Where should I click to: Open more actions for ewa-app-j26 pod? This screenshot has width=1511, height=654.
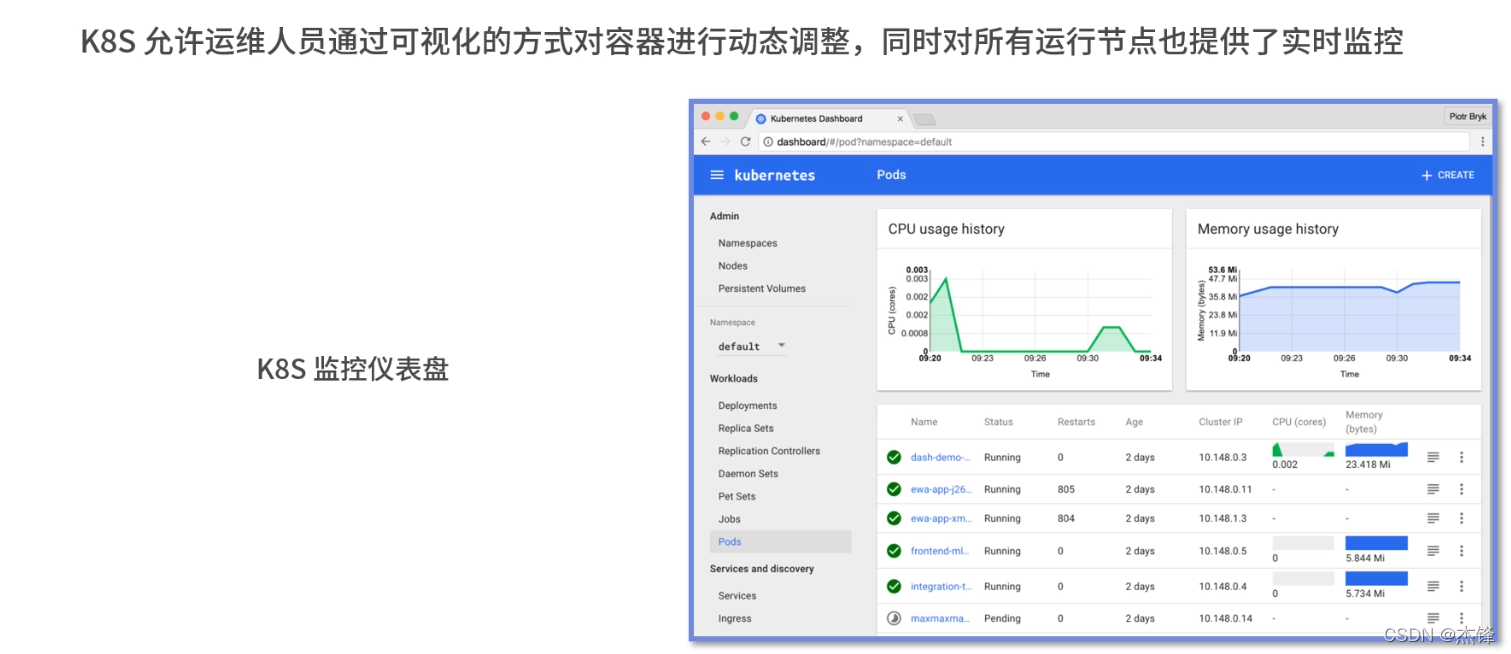click(1461, 489)
